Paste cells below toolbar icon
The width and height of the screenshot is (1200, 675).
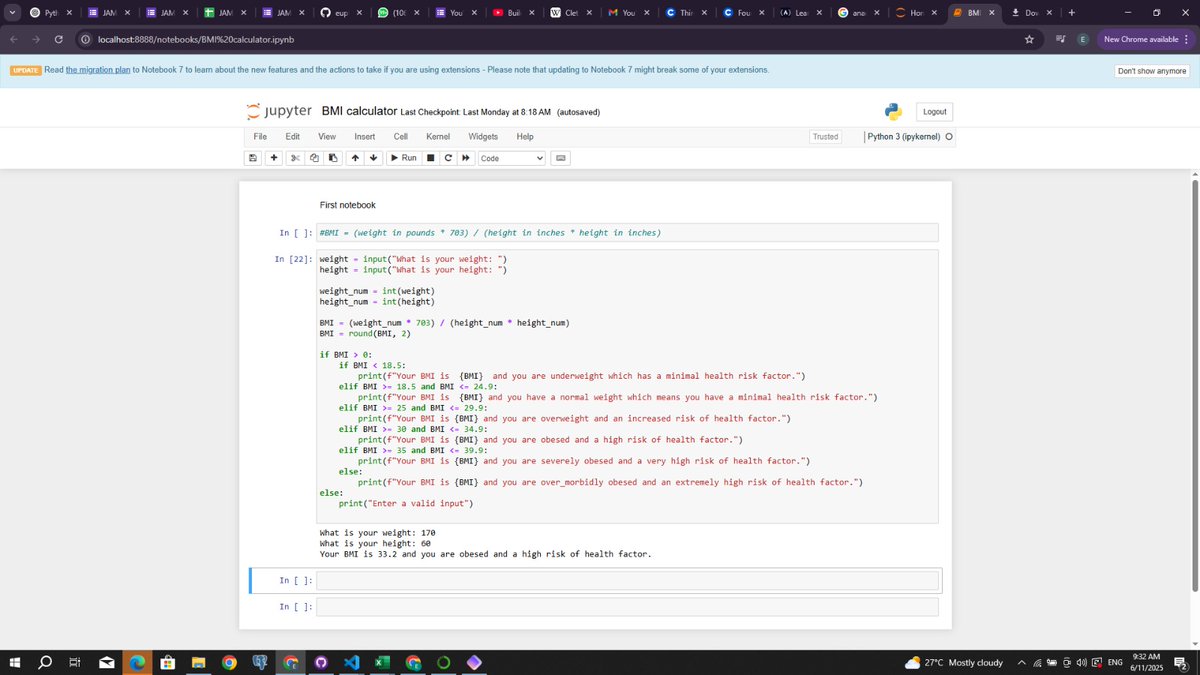pos(333,158)
